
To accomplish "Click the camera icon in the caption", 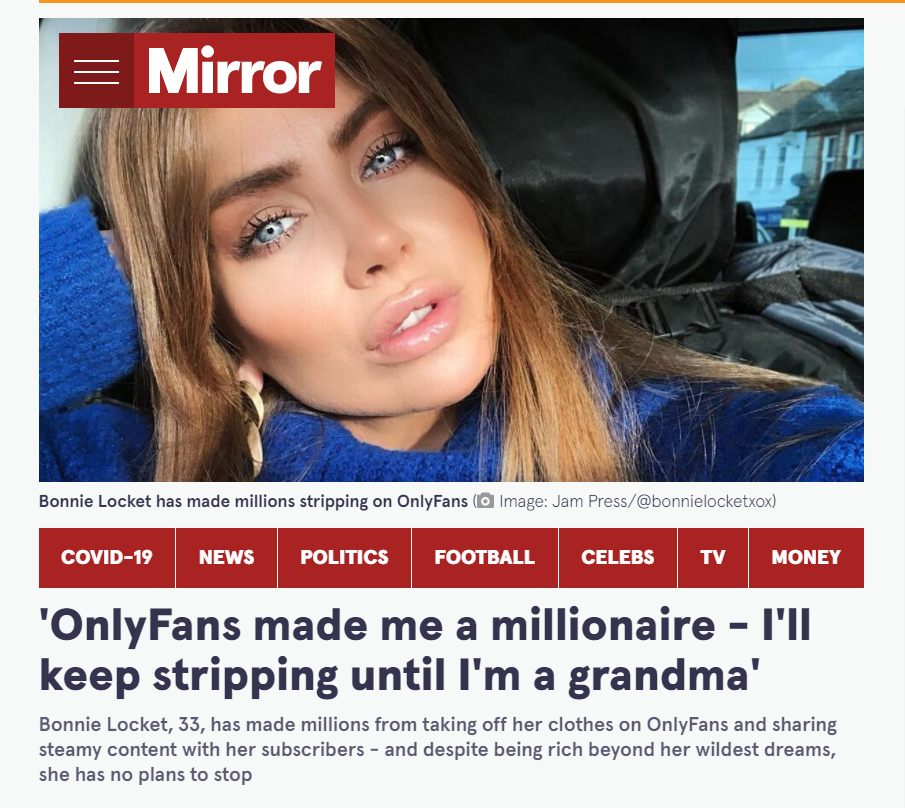I will coord(485,501).
